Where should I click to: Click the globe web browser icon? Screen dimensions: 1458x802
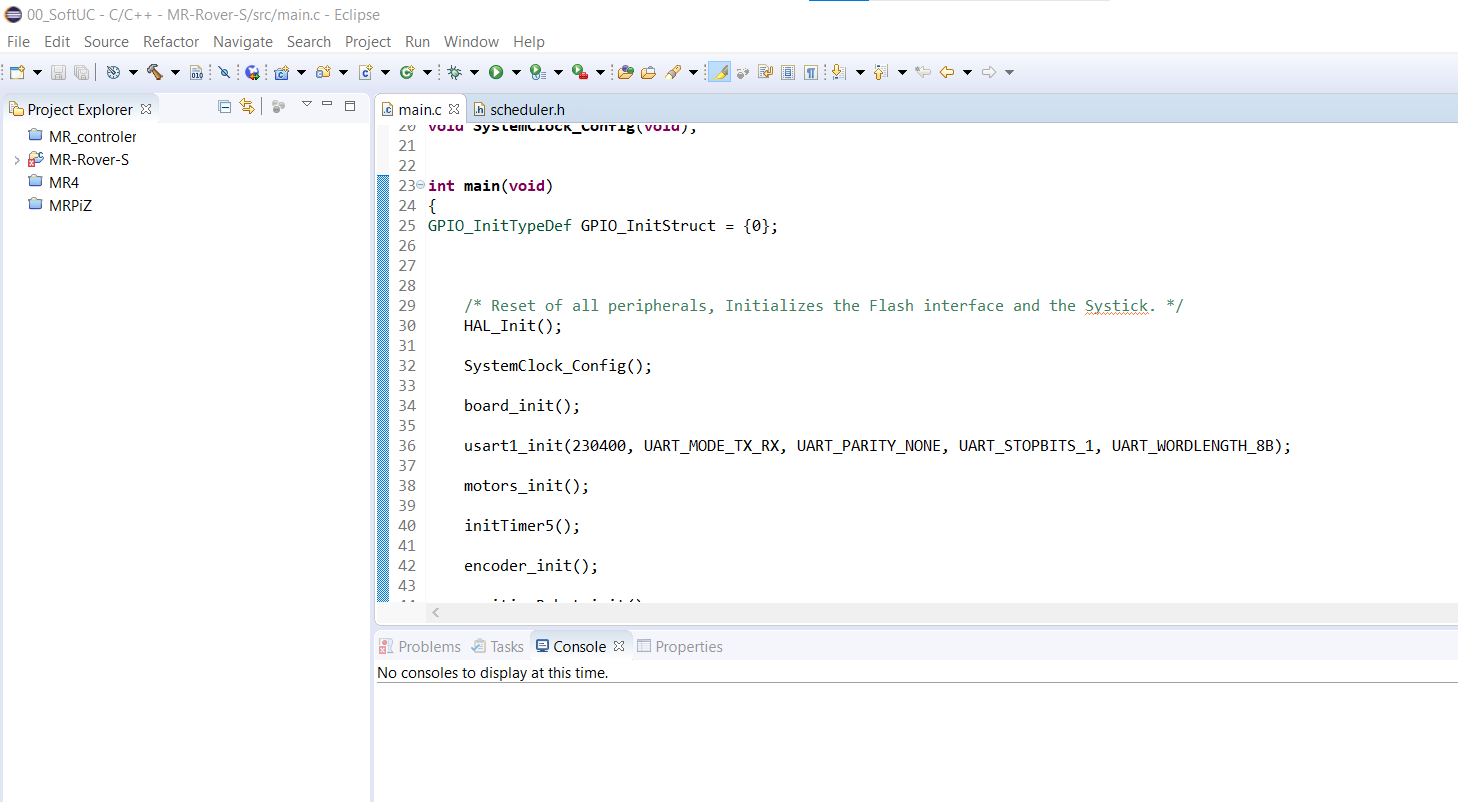[x=252, y=72]
